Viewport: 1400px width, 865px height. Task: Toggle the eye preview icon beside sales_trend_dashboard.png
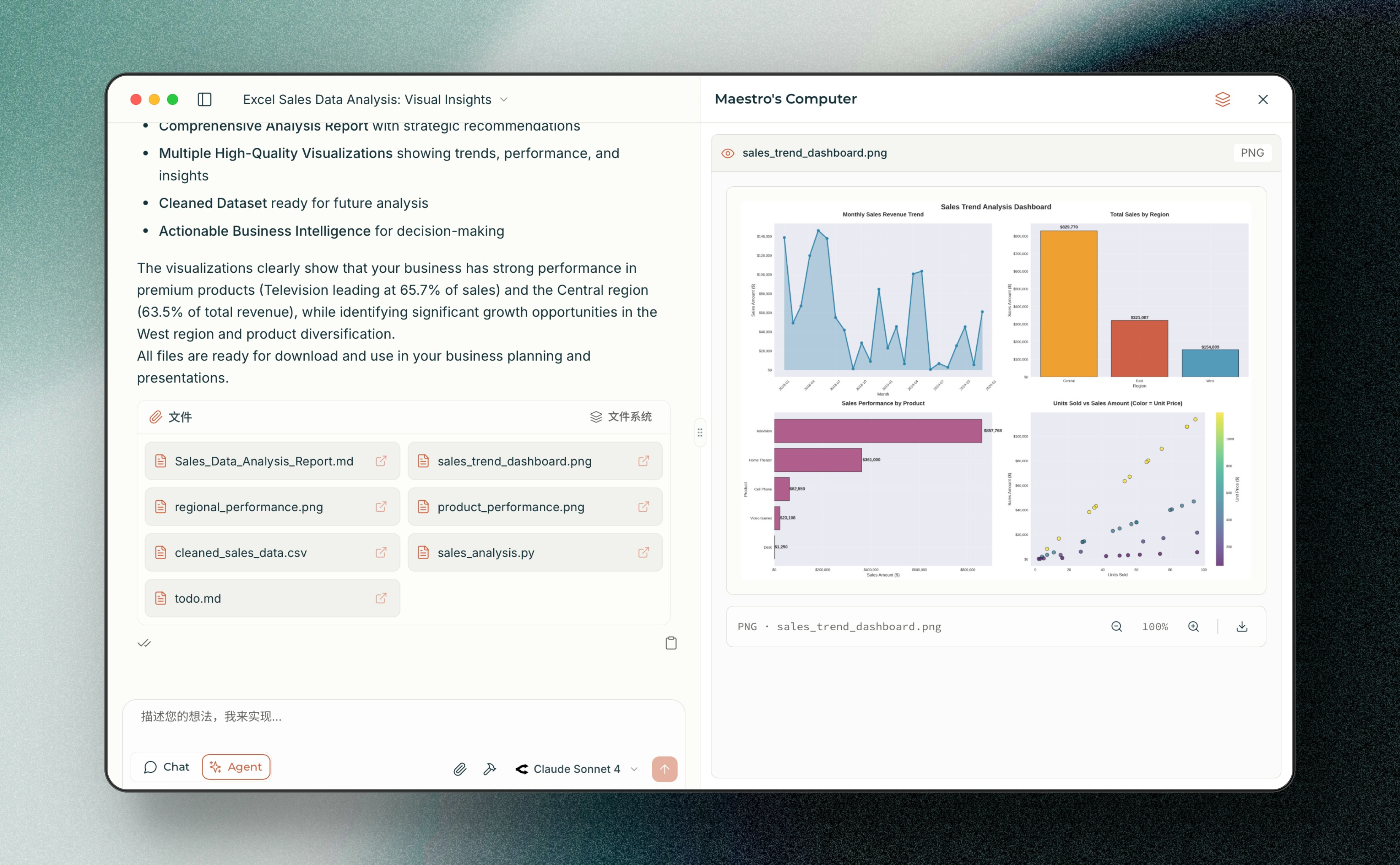(728, 153)
